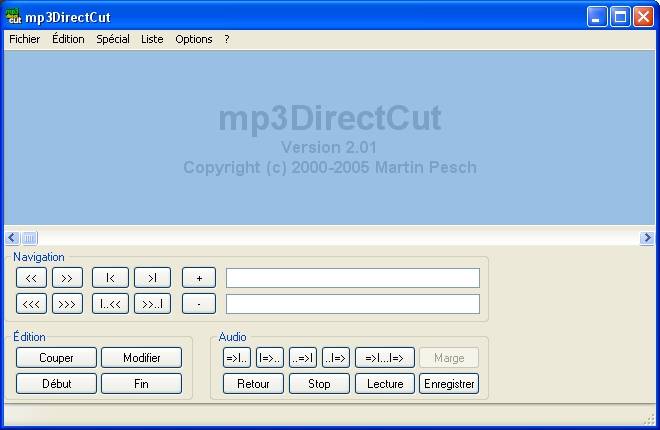The width and height of the screenshot is (660, 430).
Task: Click the Fin button
Action: pos(141,384)
